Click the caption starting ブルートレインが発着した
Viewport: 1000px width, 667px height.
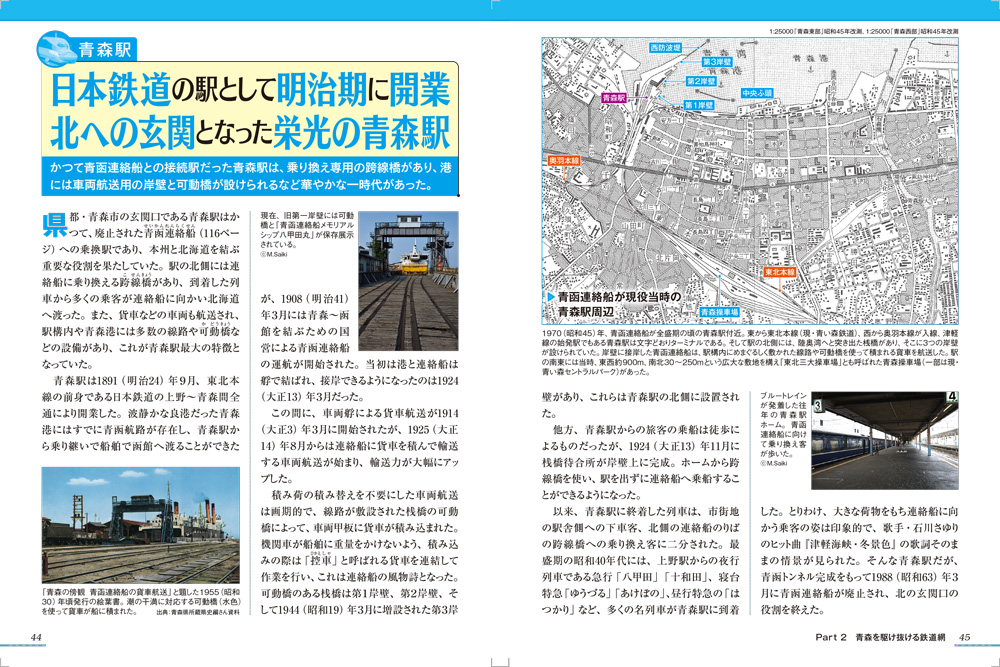(x=784, y=425)
